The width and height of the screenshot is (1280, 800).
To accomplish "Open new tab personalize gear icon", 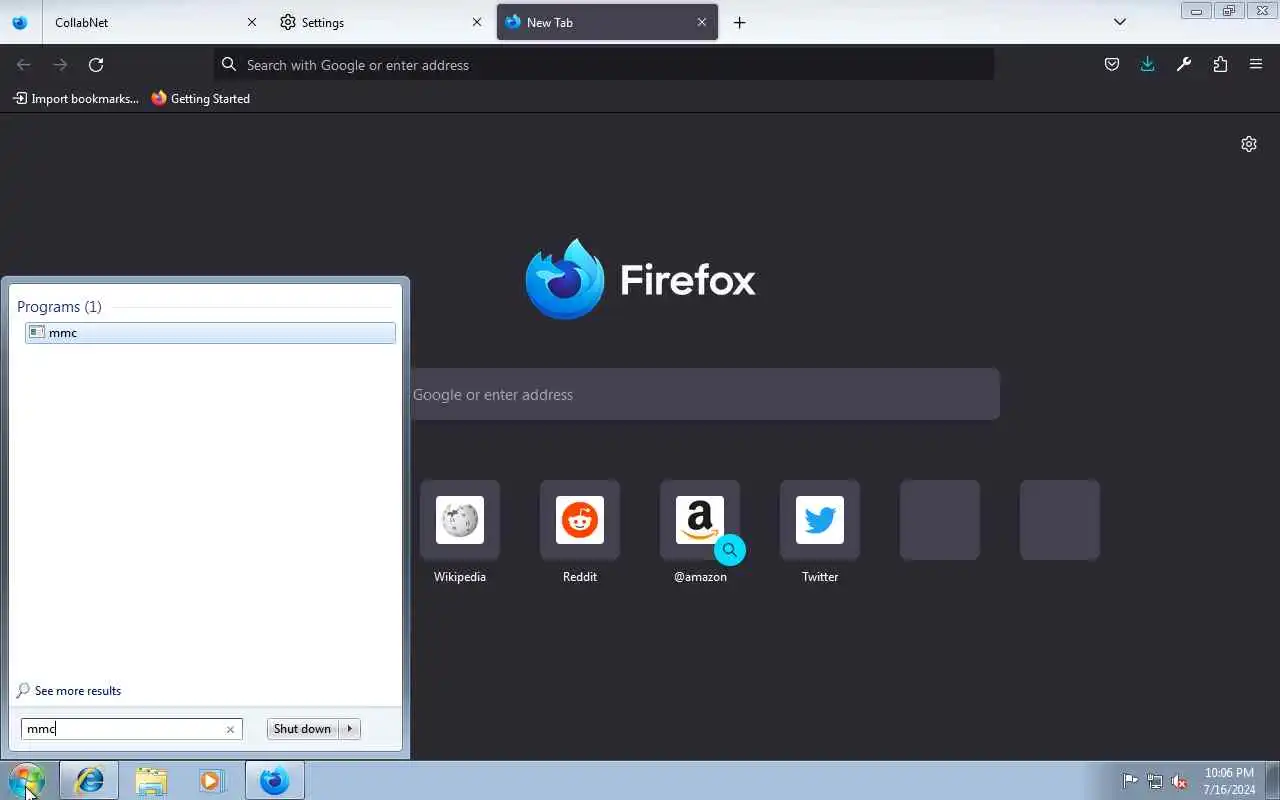I will pos(1249,144).
